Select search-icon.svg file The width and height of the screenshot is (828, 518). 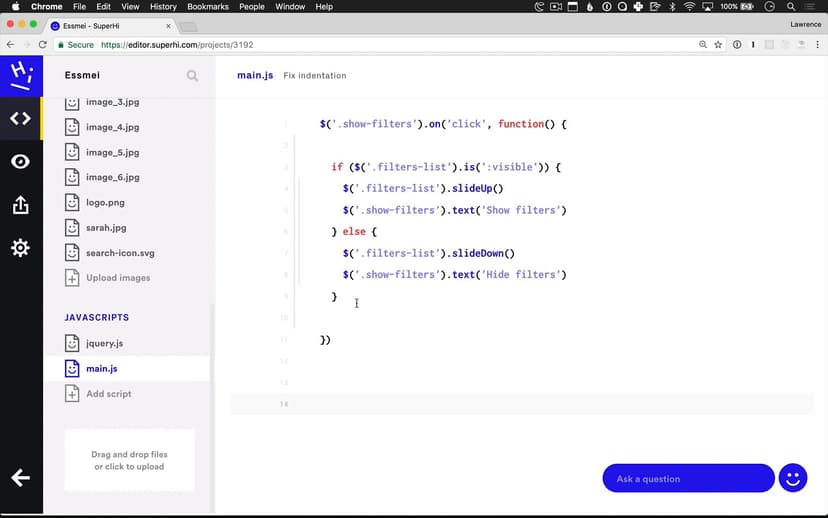point(120,253)
